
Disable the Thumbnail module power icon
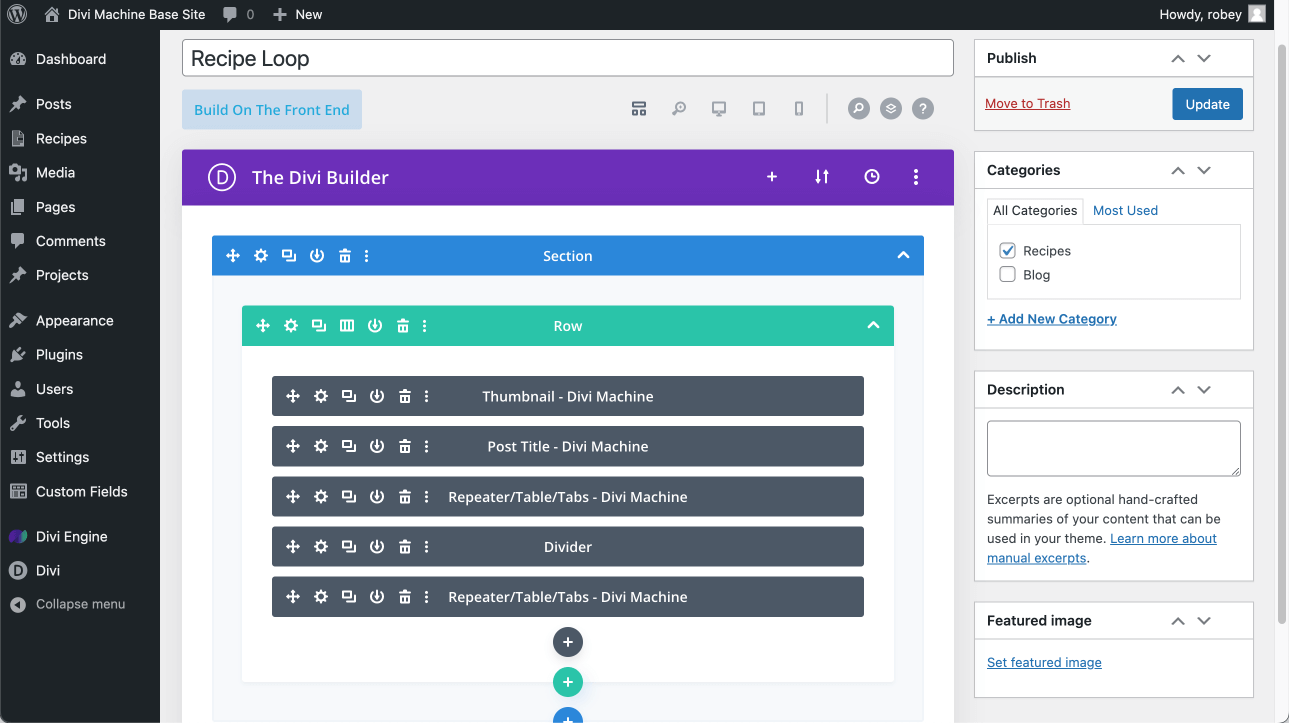[377, 396]
